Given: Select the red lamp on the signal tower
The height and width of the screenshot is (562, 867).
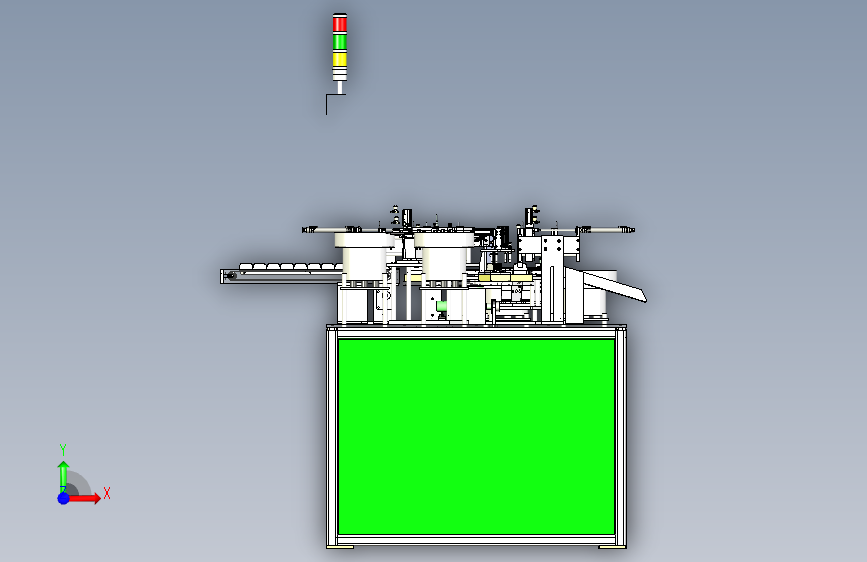Looking at the screenshot, I should tap(340, 24).
